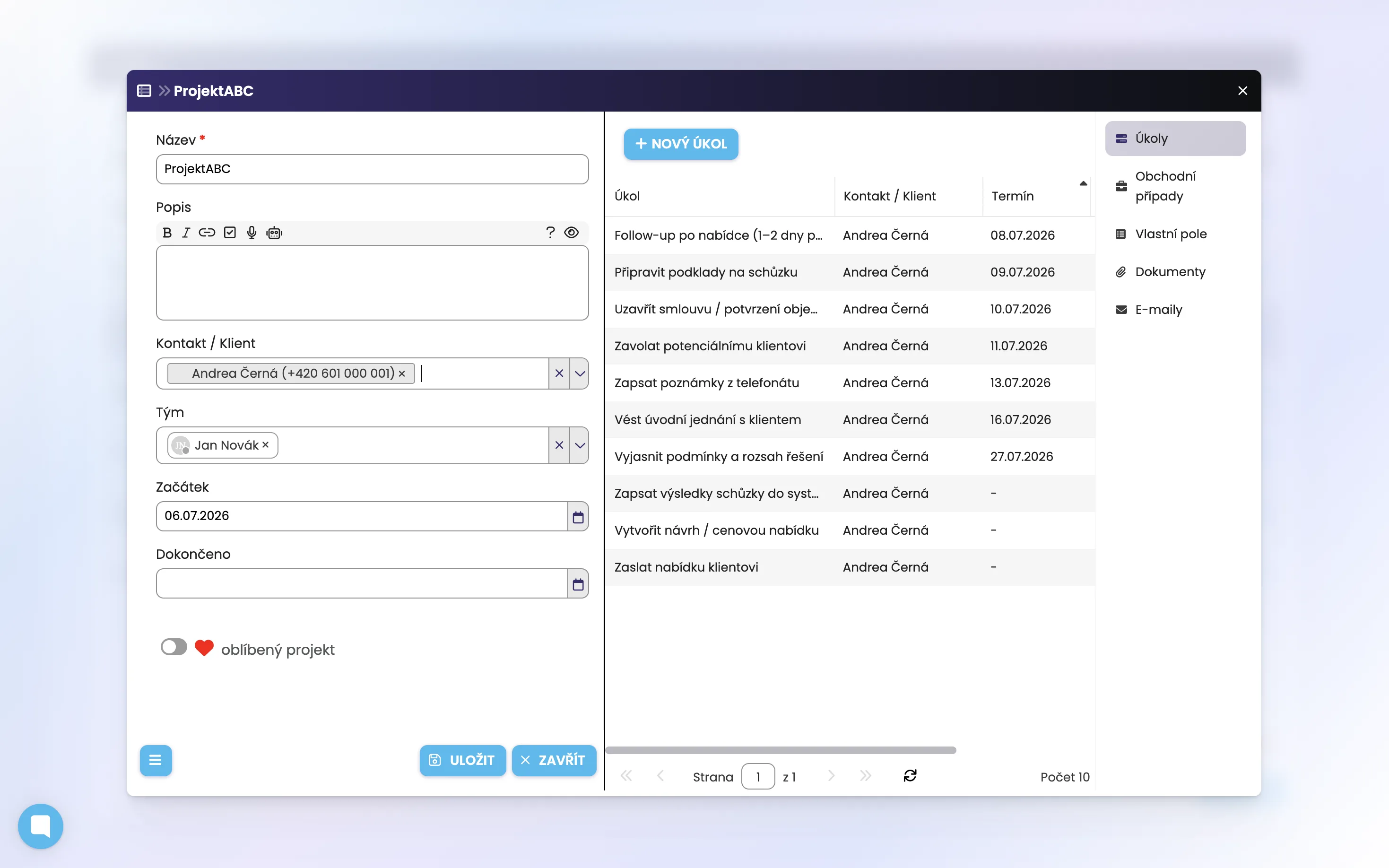Remove Andrea Černá contact chip
Viewport: 1389px width, 868px height.
tap(402, 373)
